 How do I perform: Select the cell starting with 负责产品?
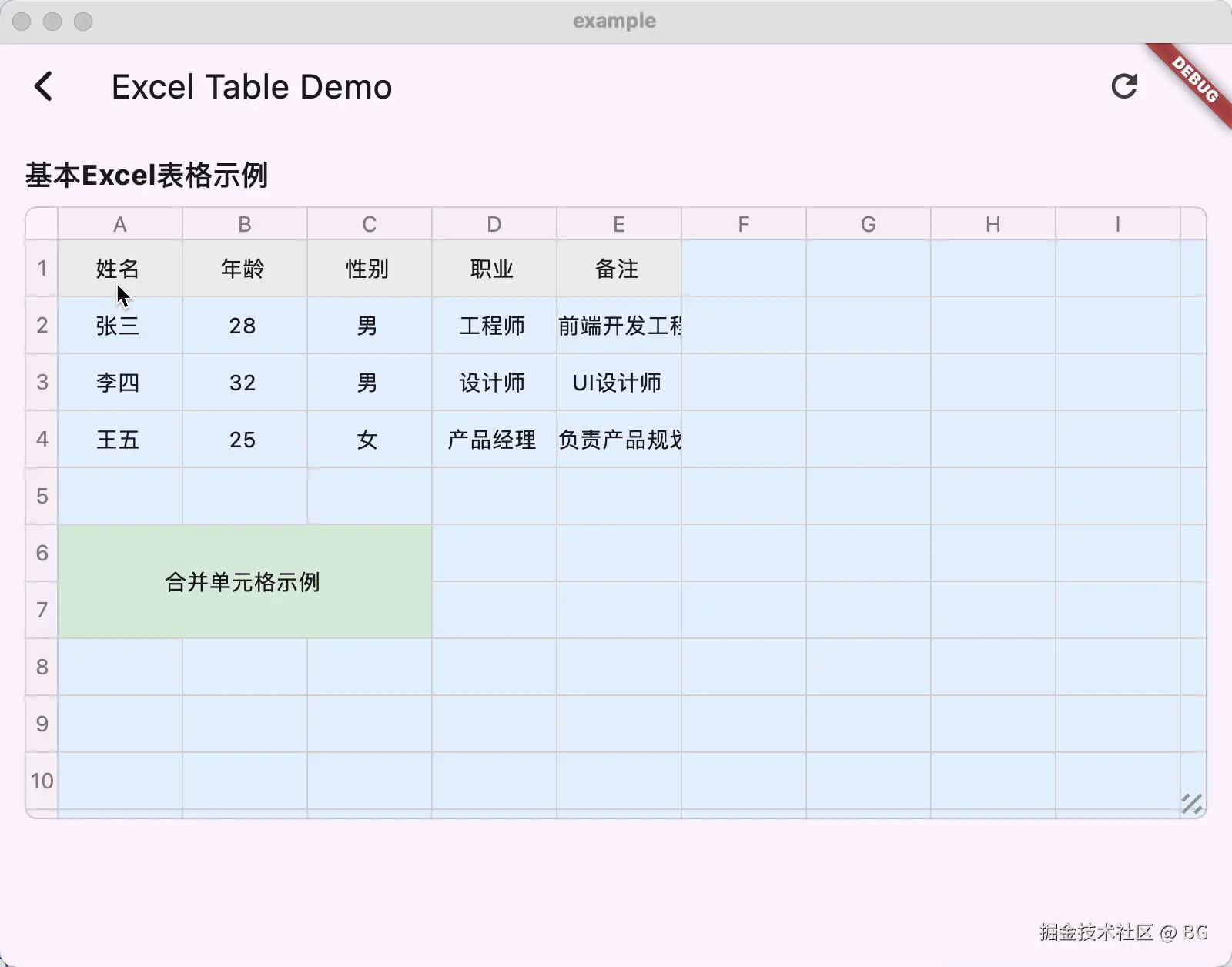(619, 439)
